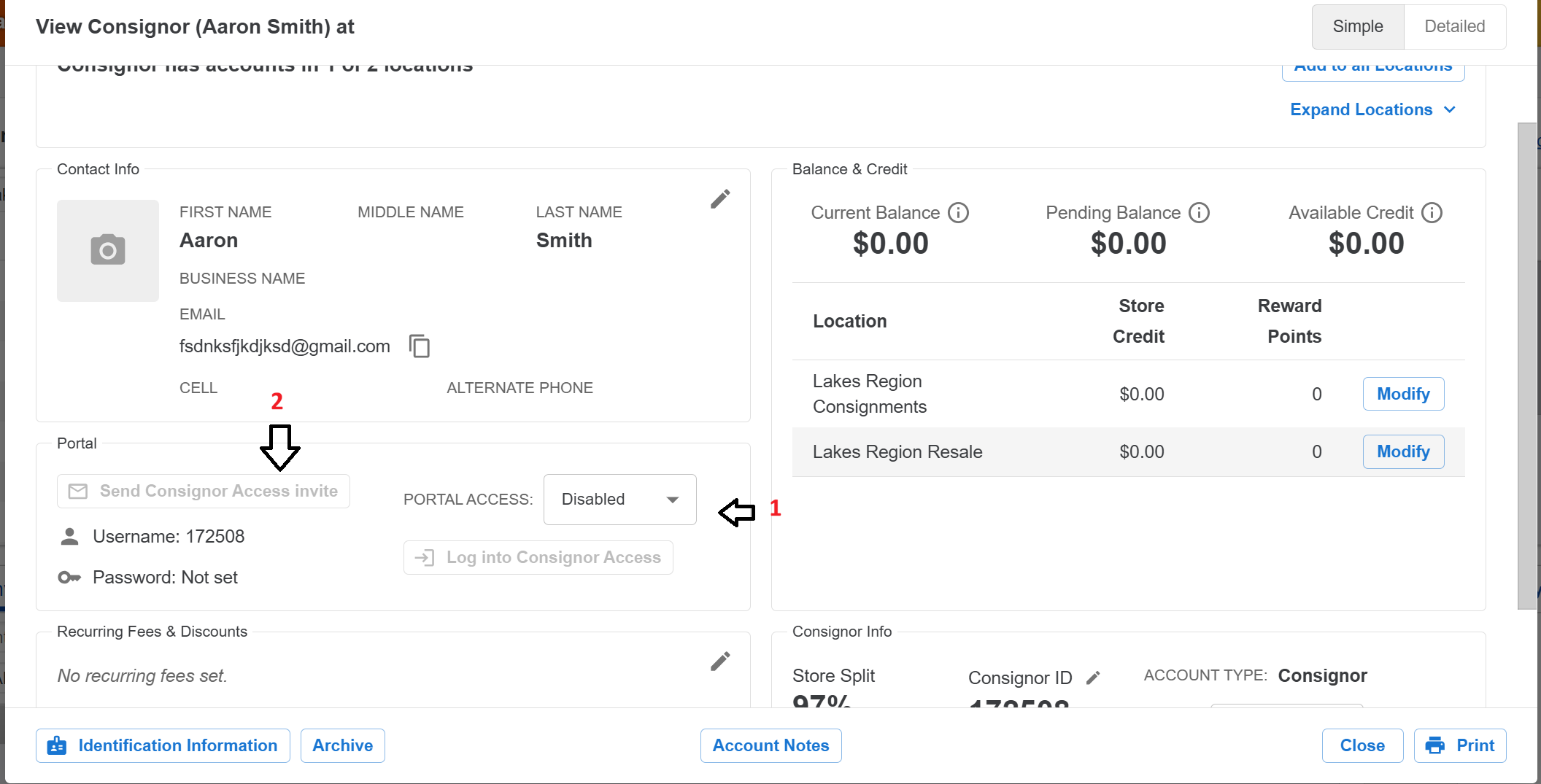Edit Consignor ID pencil icon
Viewport: 1541px width, 784px height.
(x=1093, y=678)
